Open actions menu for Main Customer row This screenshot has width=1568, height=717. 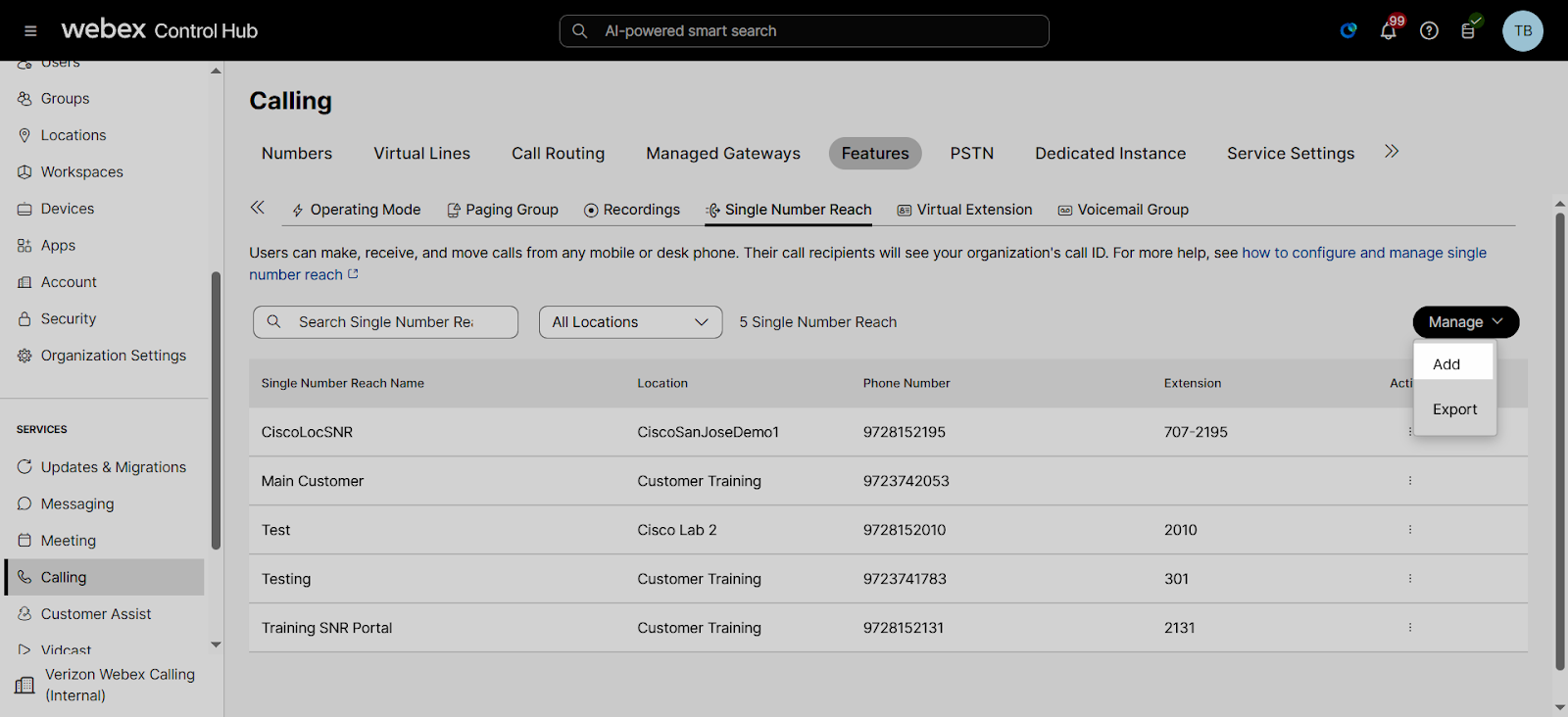[1410, 481]
